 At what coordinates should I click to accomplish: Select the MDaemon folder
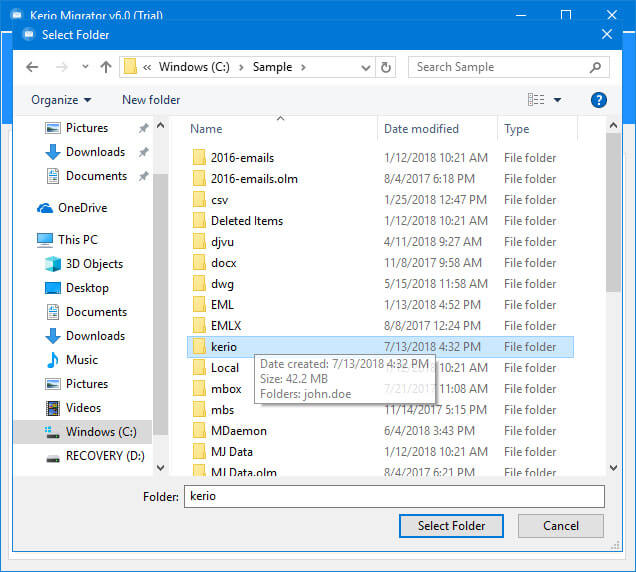pyautogui.click(x=238, y=431)
